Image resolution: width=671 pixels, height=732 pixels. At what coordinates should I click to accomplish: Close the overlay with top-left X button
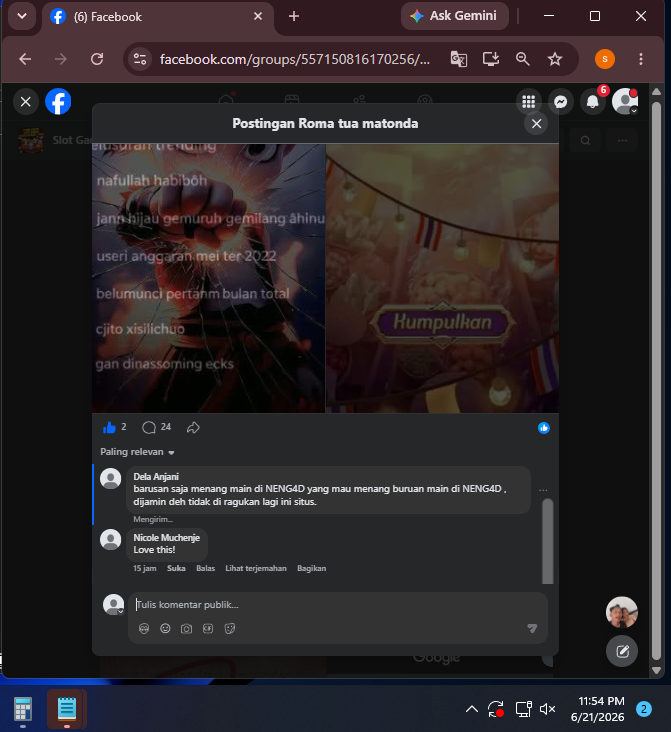pos(26,101)
